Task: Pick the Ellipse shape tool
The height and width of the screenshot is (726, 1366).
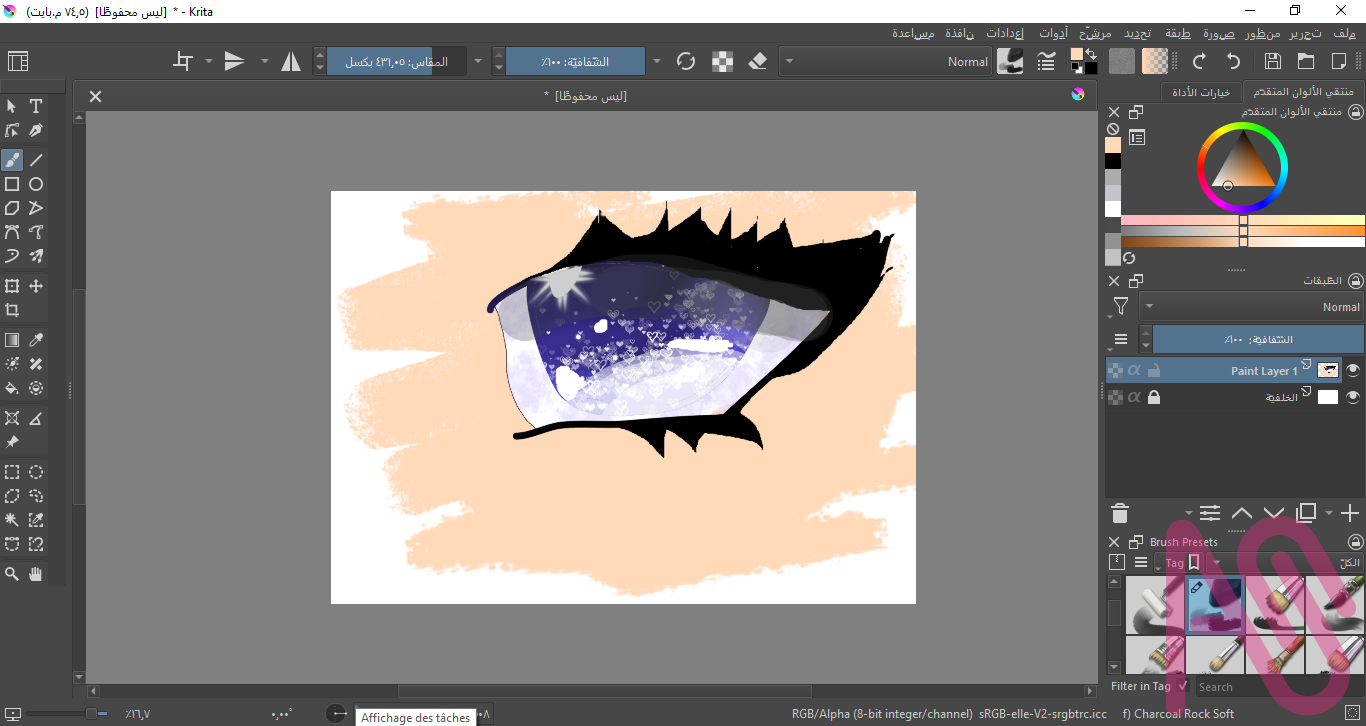Action: coord(36,184)
